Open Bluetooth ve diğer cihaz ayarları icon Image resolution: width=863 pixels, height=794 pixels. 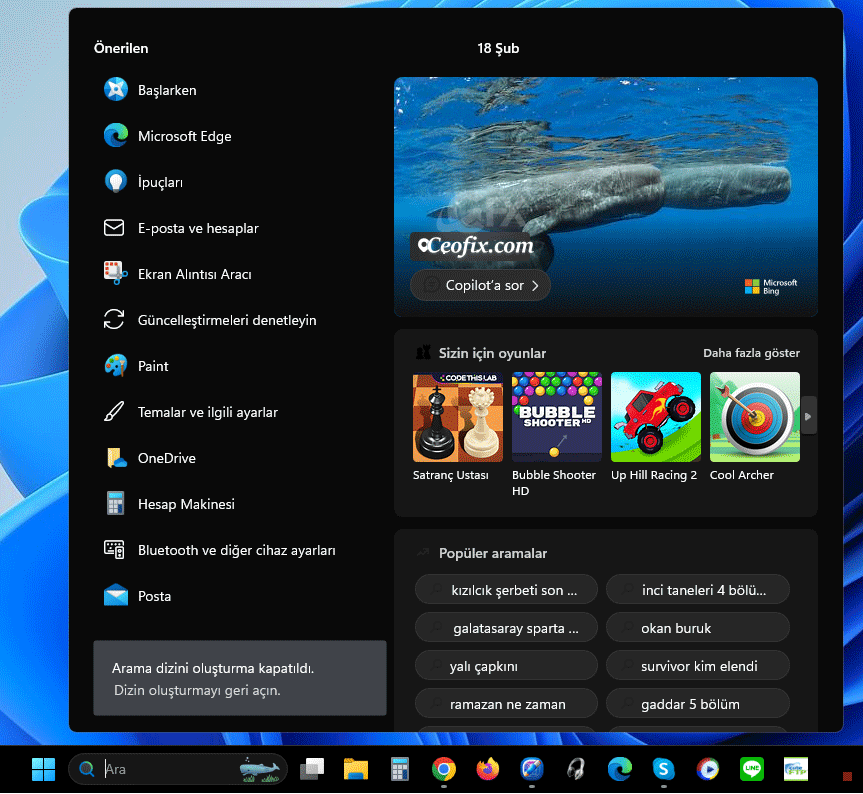[114, 549]
